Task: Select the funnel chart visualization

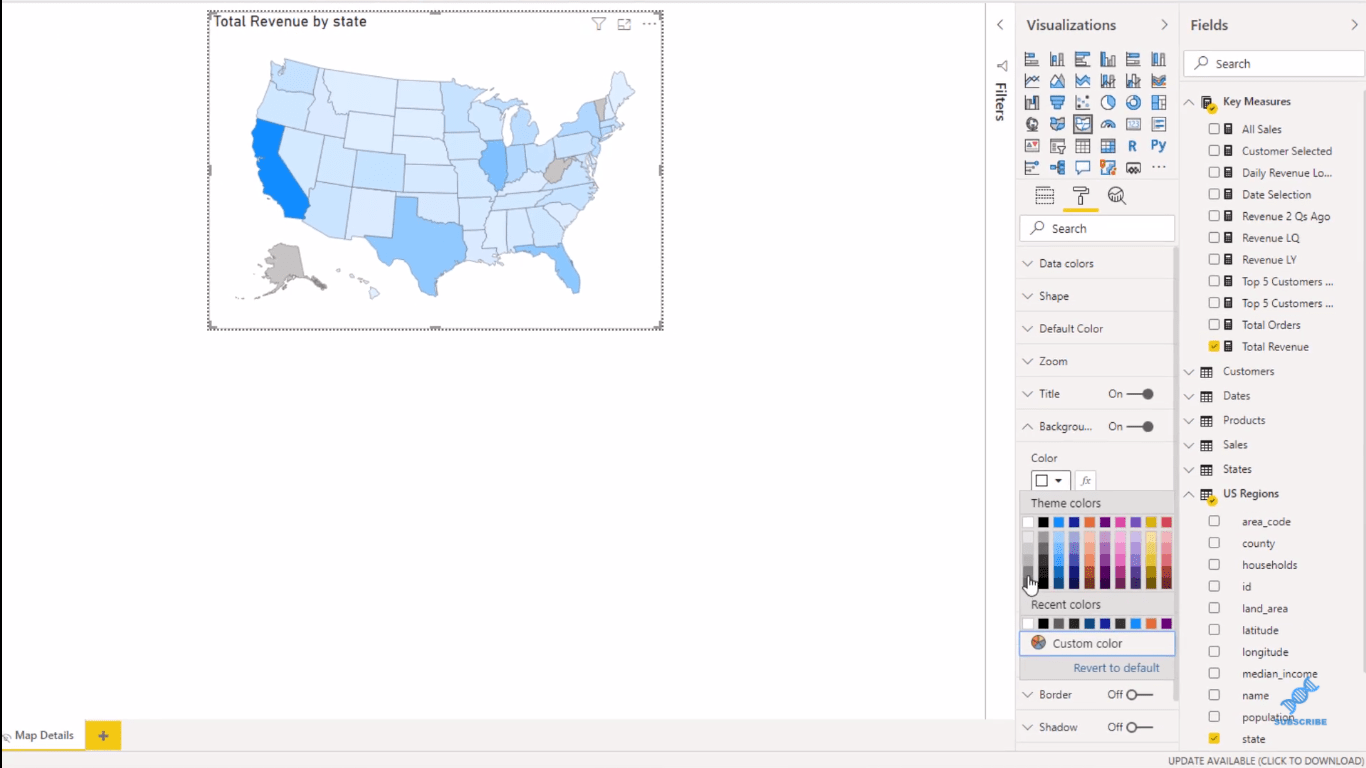Action: 1057,102
